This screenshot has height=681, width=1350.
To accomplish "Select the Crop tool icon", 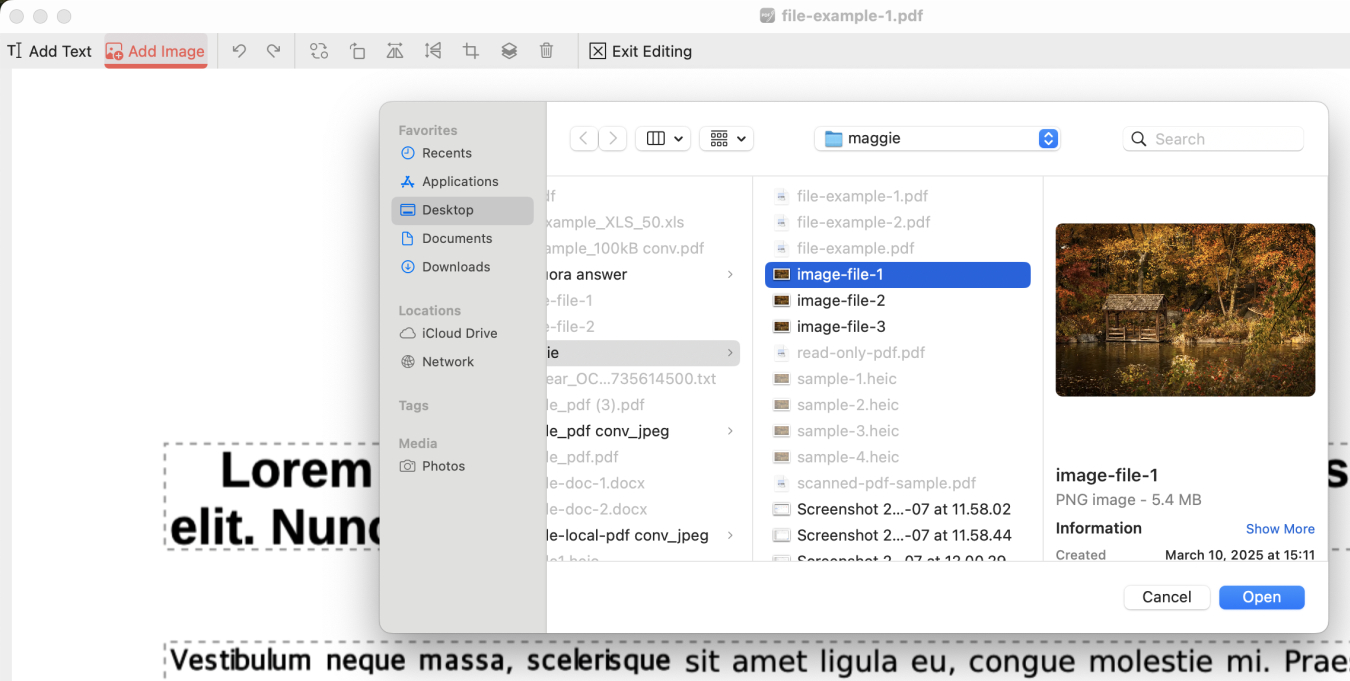I will (x=471, y=51).
